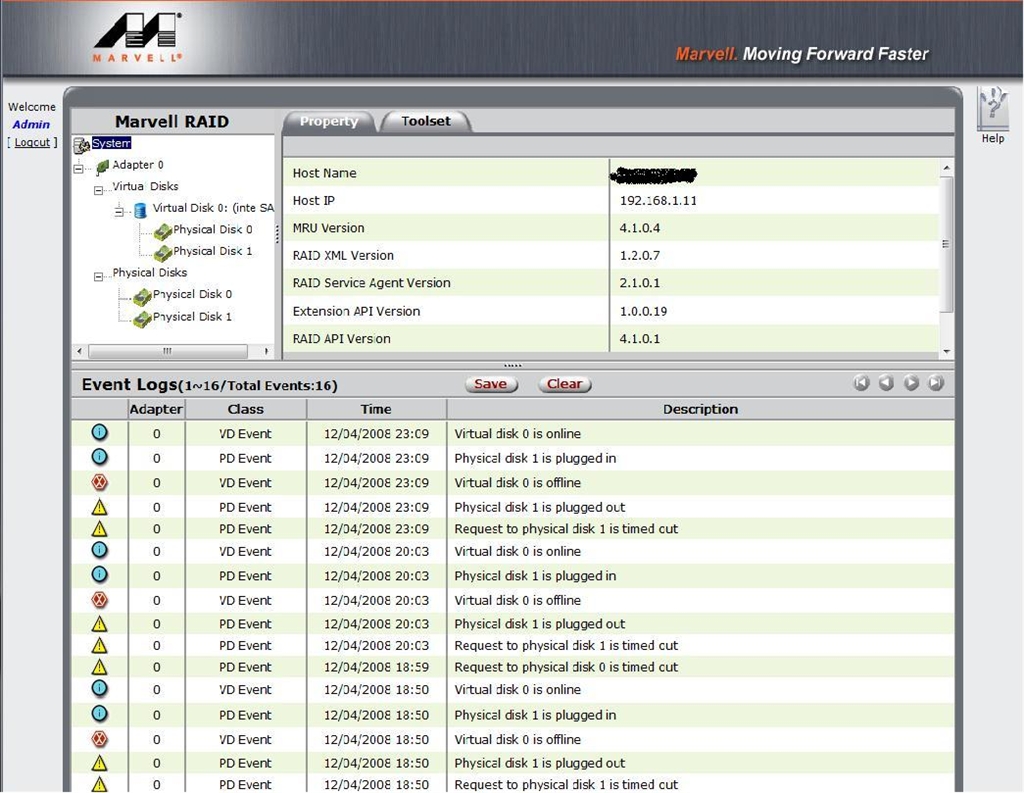
Task: Collapse the Virtual Disks tree branch
Action: tap(99, 189)
